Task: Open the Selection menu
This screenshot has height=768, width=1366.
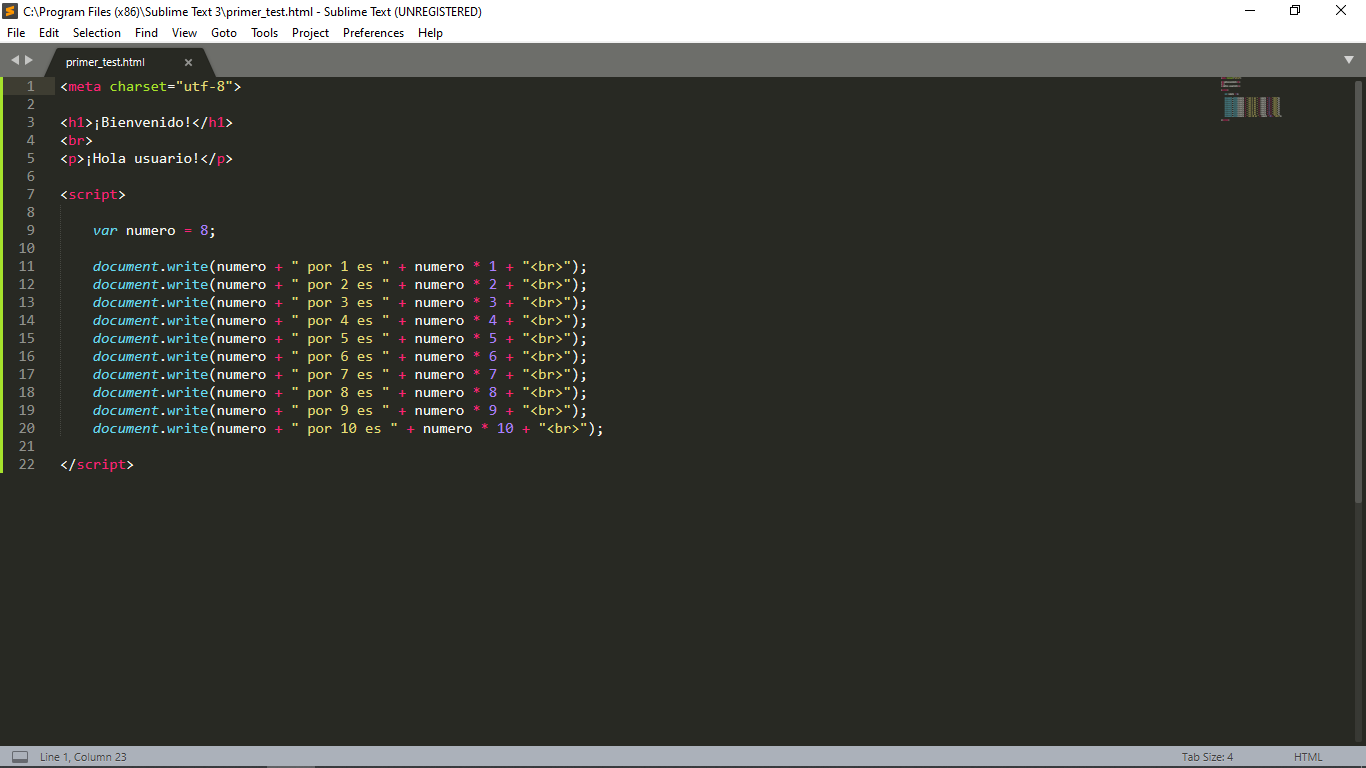Action: (x=97, y=33)
